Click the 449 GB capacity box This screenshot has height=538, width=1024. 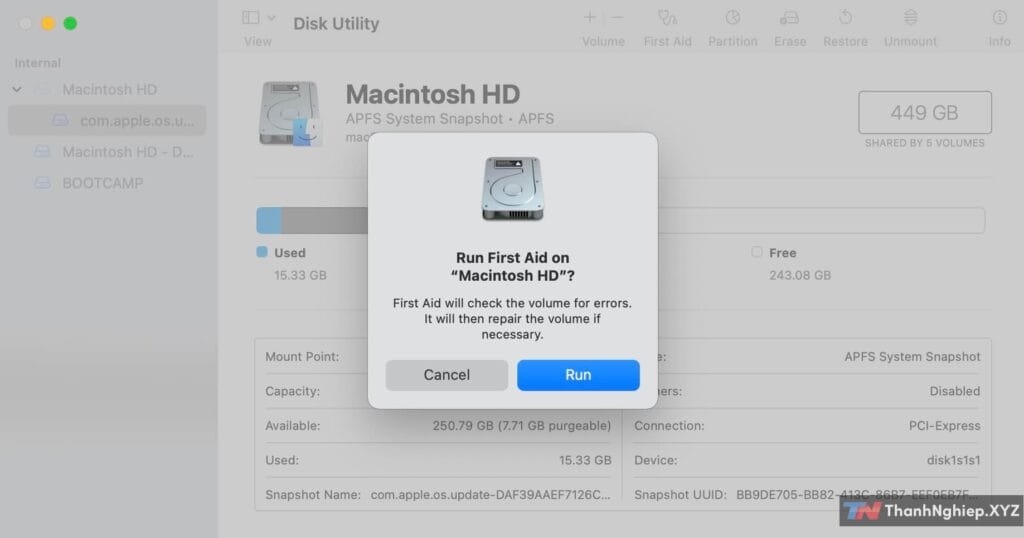(x=925, y=112)
